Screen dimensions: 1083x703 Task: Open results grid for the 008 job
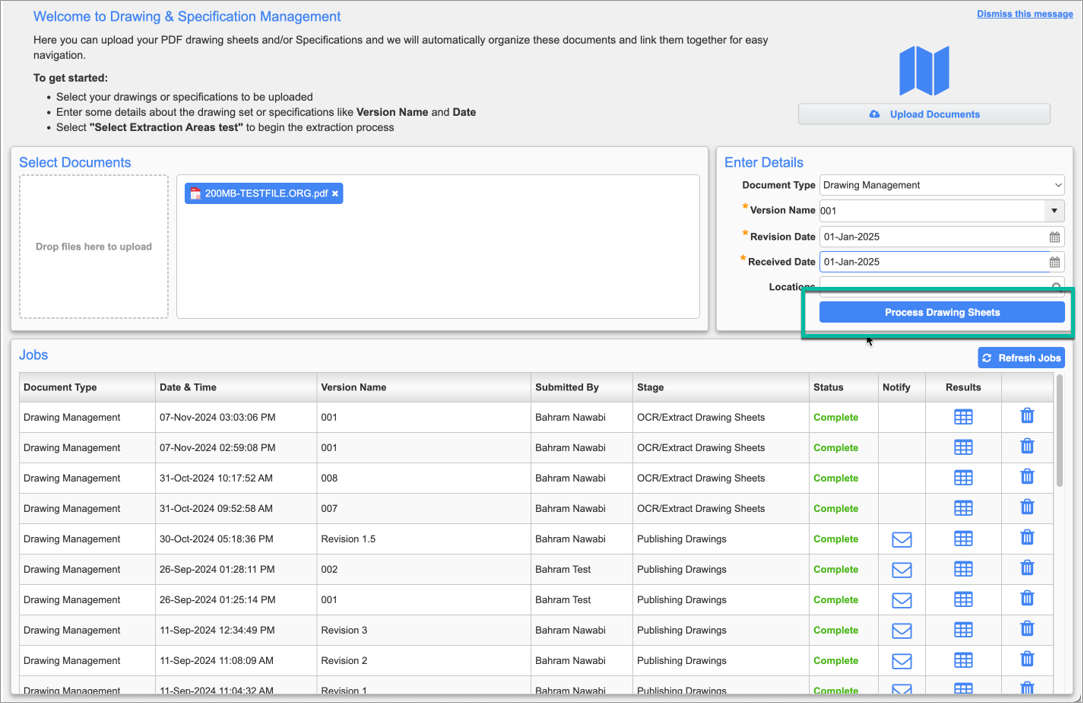tap(963, 478)
